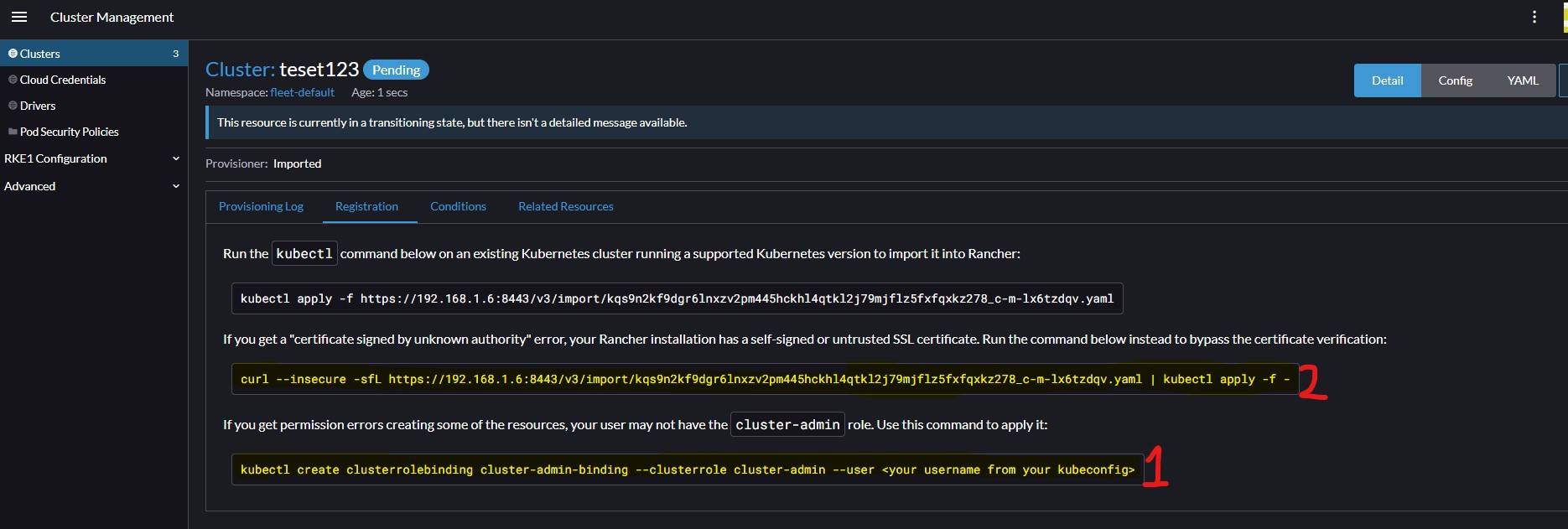Open the hamburger navigation menu
Screen dimensions: 1568x529
click(x=19, y=17)
